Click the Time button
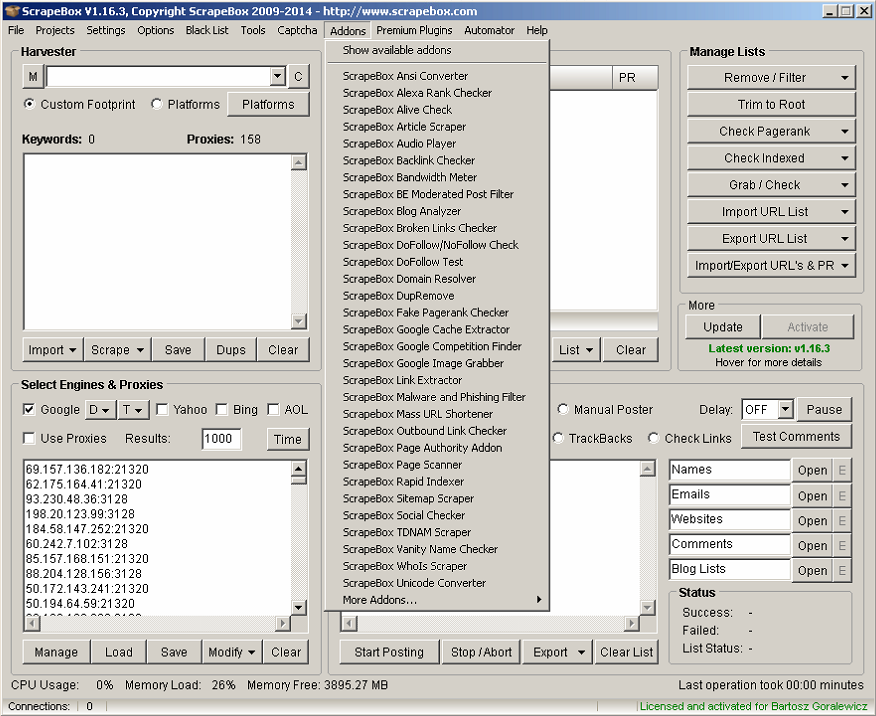Image resolution: width=876 pixels, height=716 pixels. pyautogui.click(x=288, y=439)
